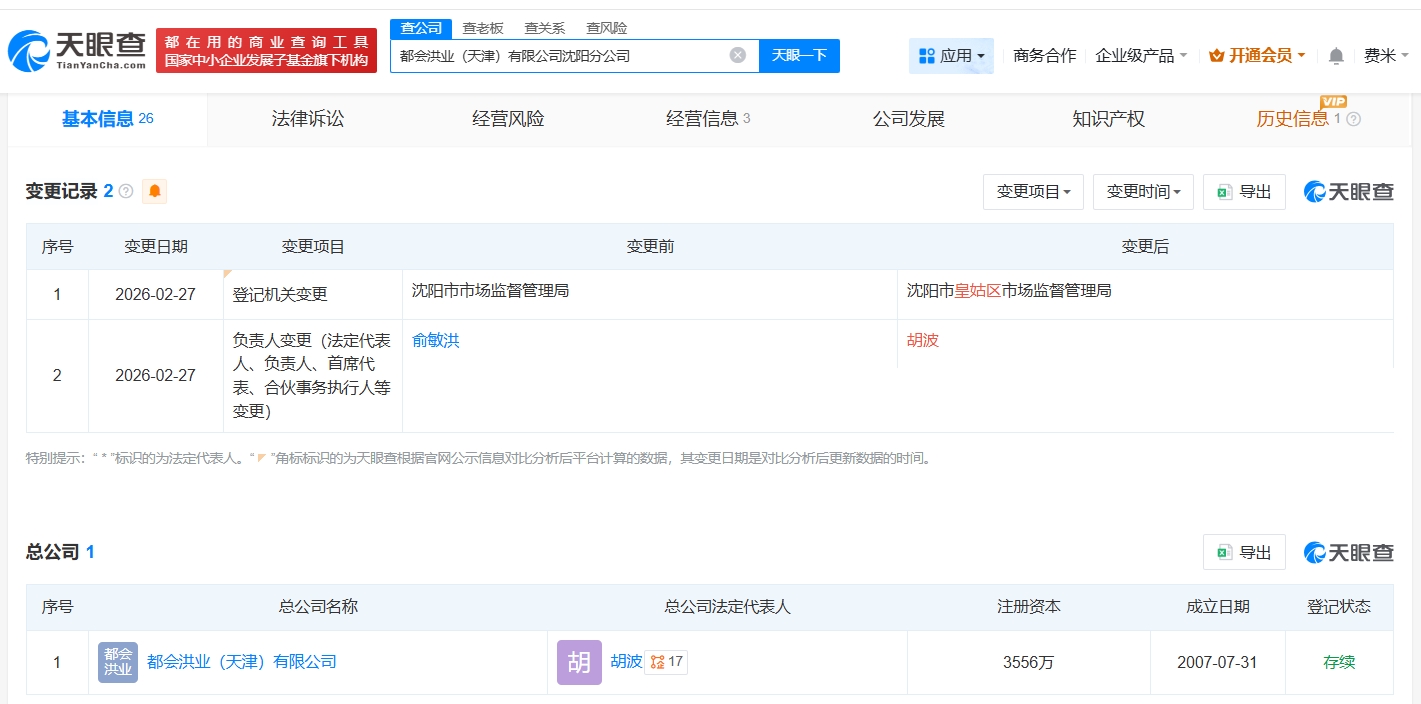Click the 胡 avatar thumbnail
Screen dimensions: 1421x704
click(579, 662)
